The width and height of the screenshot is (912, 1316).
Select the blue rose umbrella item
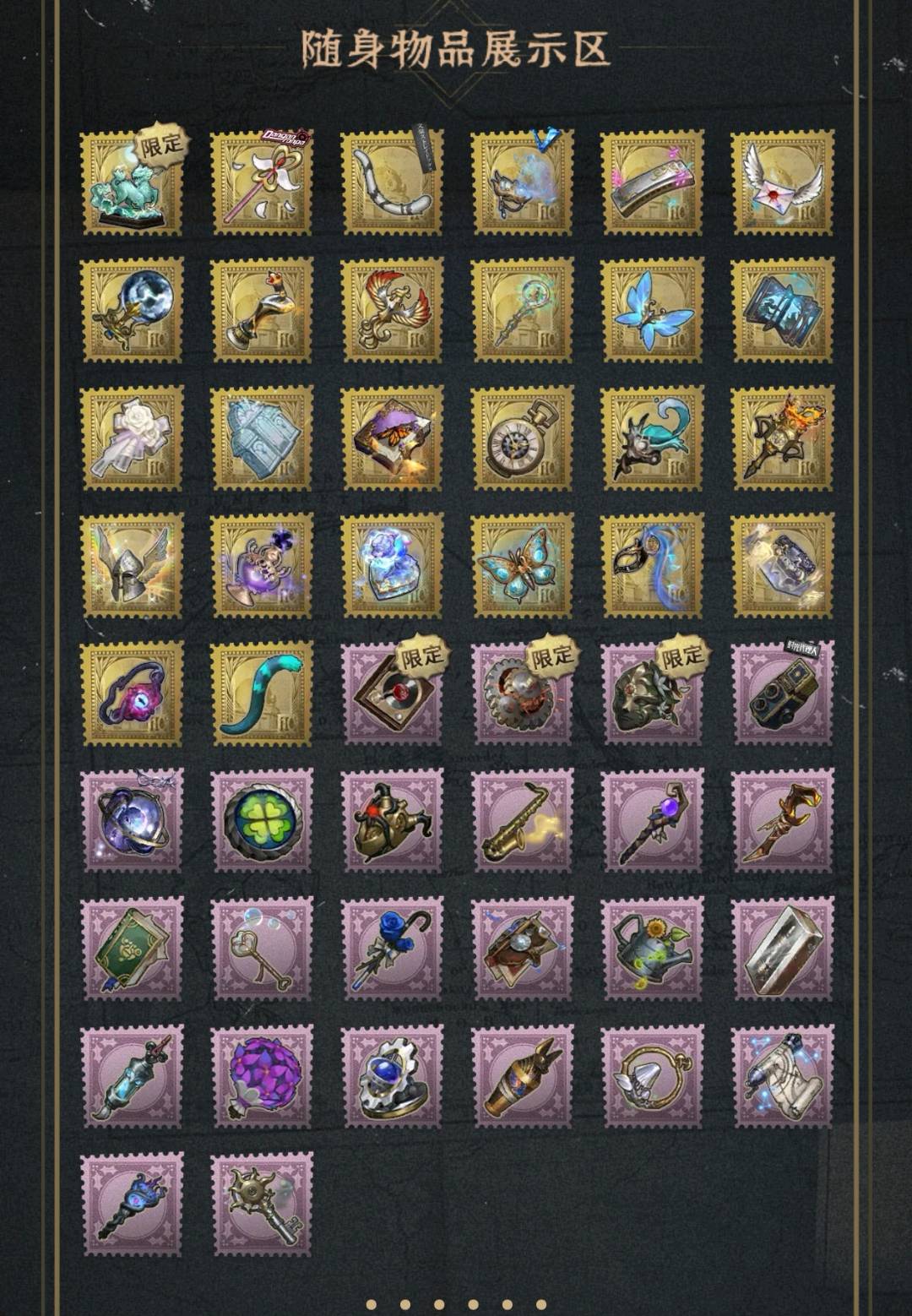click(392, 948)
